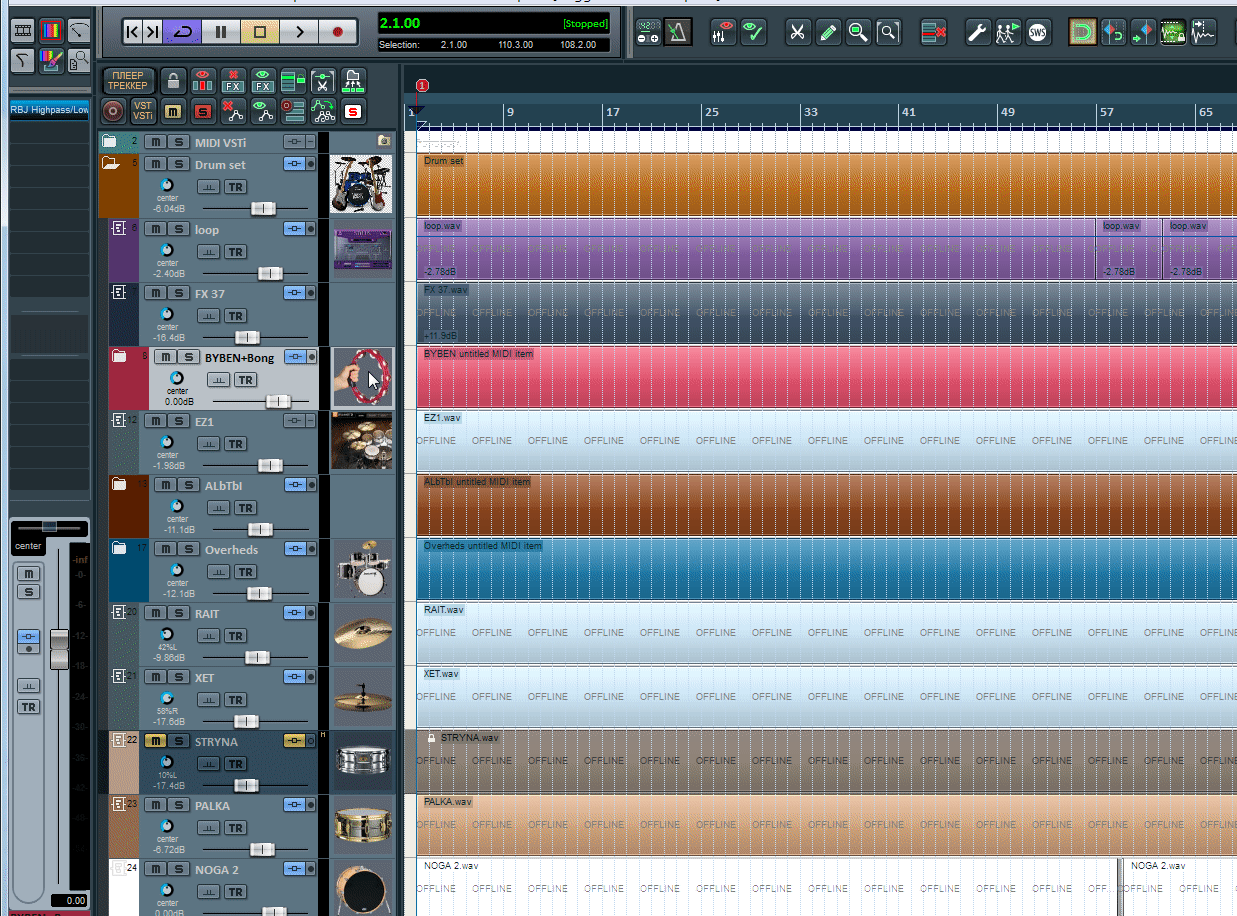Toggle the loop repeat button
The height and width of the screenshot is (916, 1237).
(x=182, y=32)
